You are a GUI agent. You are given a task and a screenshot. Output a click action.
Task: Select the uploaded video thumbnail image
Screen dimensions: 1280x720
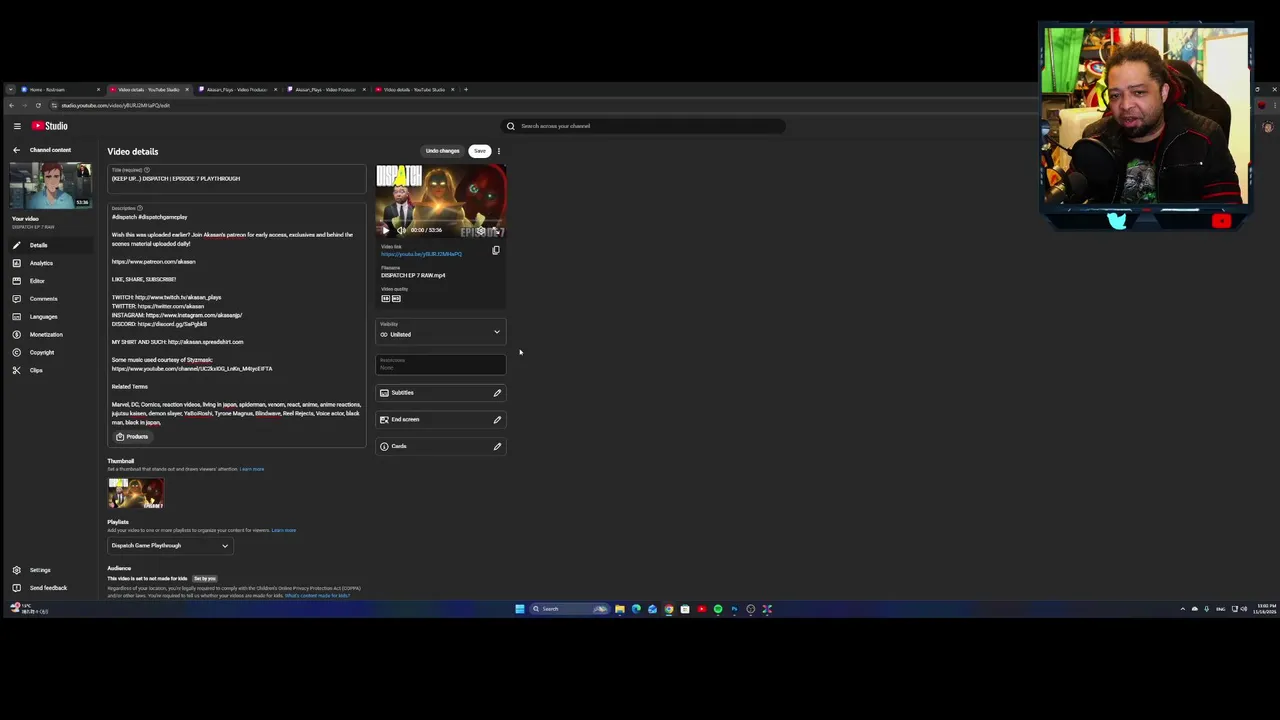click(x=136, y=493)
